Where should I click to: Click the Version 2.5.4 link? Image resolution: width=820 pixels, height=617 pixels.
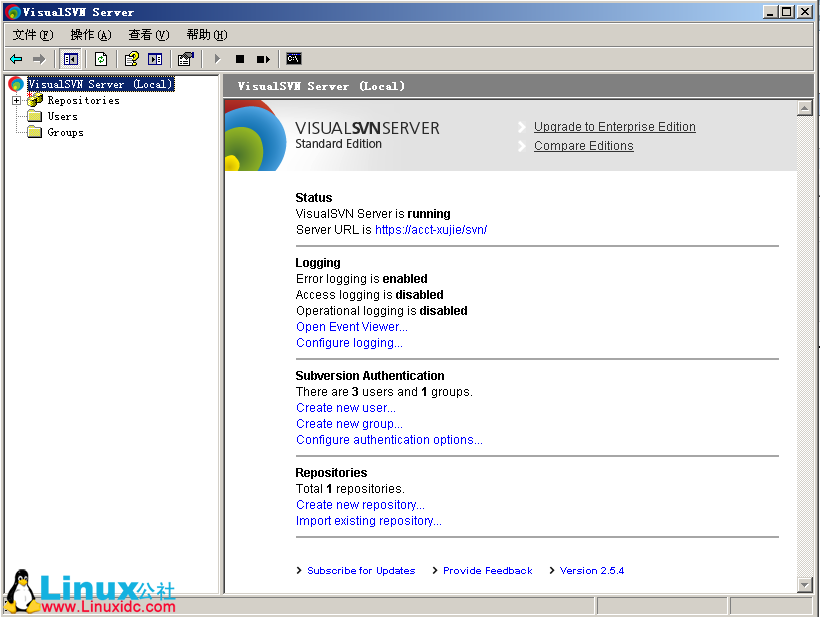pos(591,570)
